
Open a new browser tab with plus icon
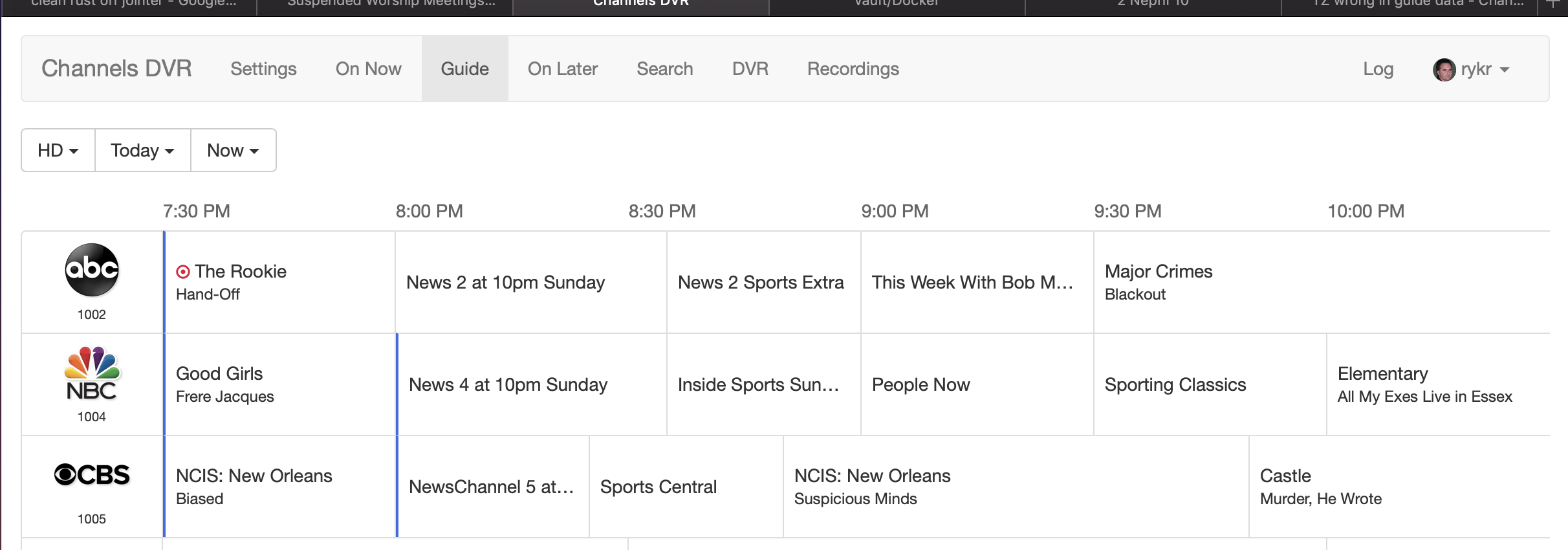[1552, 4]
